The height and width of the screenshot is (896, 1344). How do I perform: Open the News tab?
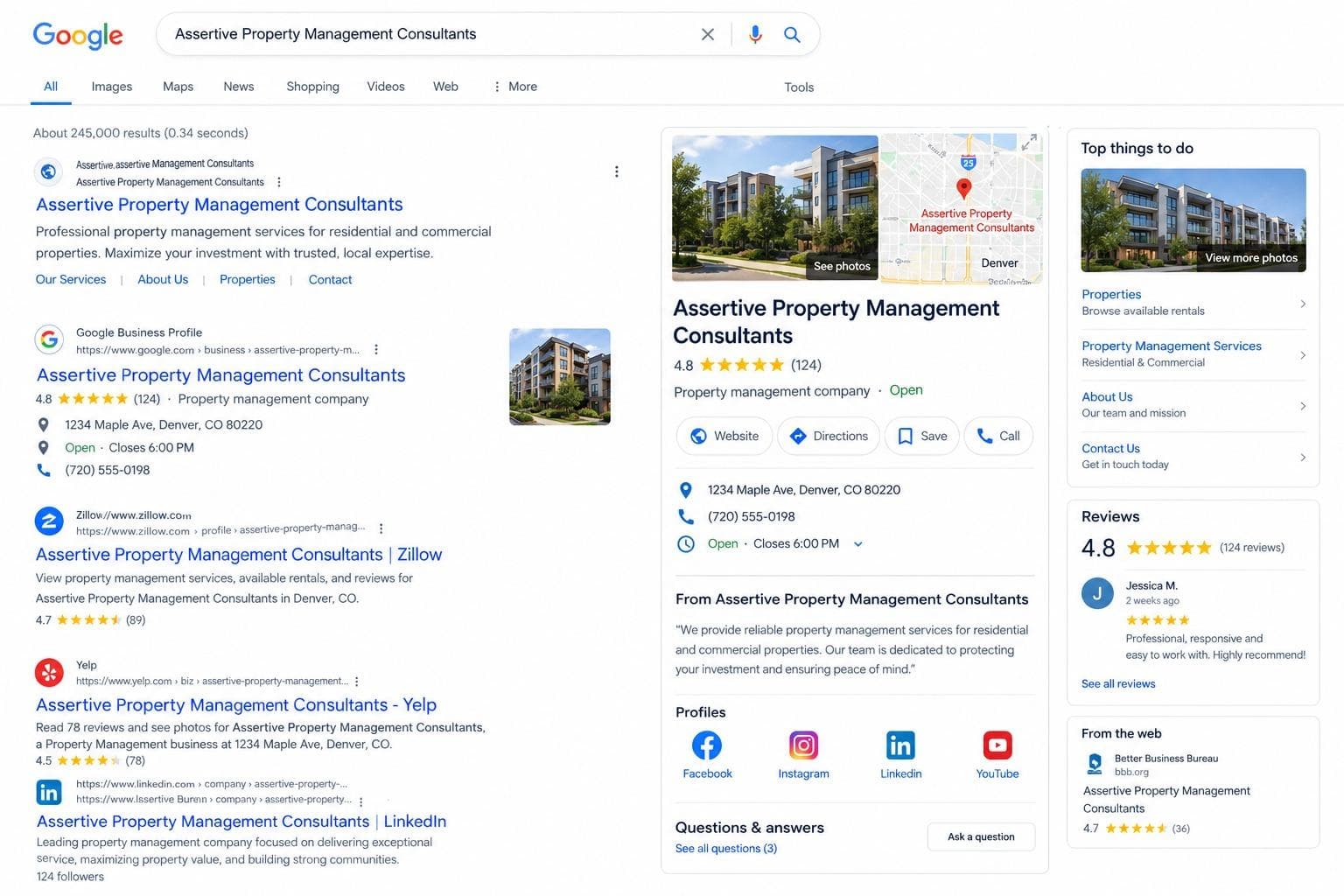pyautogui.click(x=238, y=87)
